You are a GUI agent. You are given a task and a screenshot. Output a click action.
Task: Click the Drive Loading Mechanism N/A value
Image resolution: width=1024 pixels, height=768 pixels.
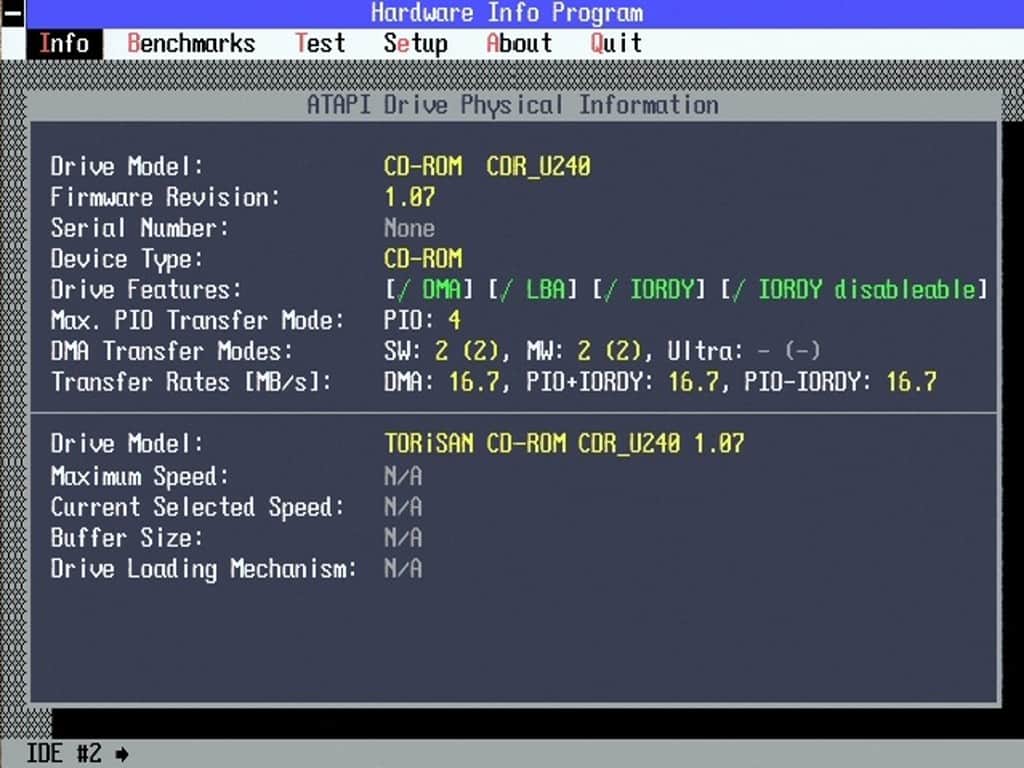coord(403,569)
